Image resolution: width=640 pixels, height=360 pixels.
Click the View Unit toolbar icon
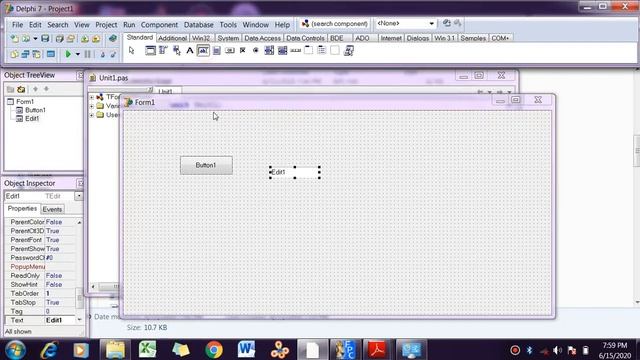pyautogui.click(x=15, y=54)
